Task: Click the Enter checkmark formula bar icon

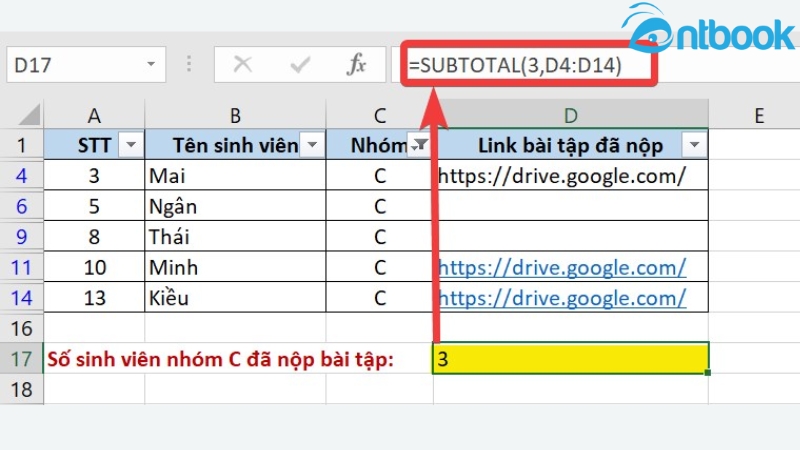Action: 299,65
